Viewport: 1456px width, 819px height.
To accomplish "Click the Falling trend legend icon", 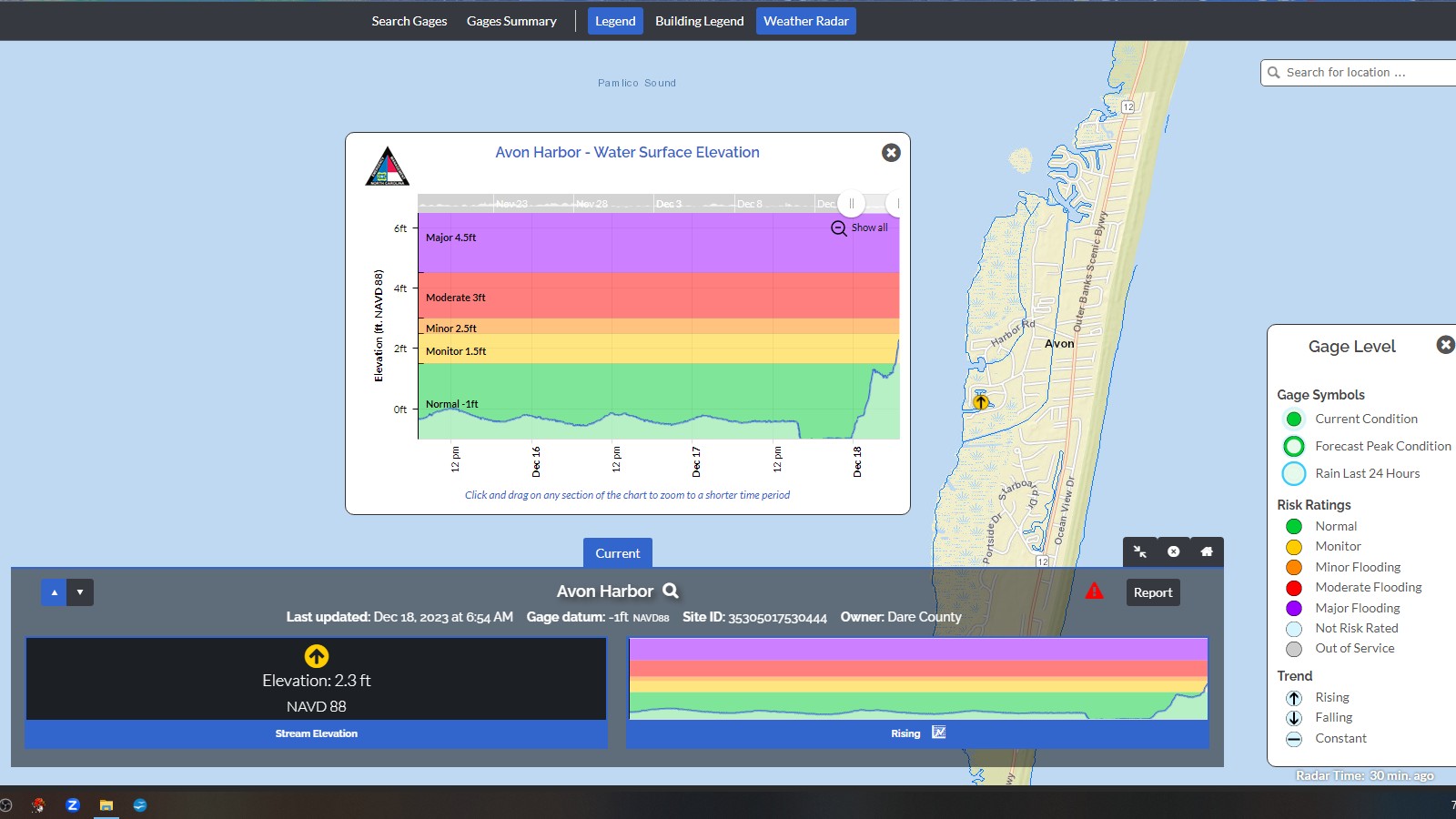I will coord(1294,718).
